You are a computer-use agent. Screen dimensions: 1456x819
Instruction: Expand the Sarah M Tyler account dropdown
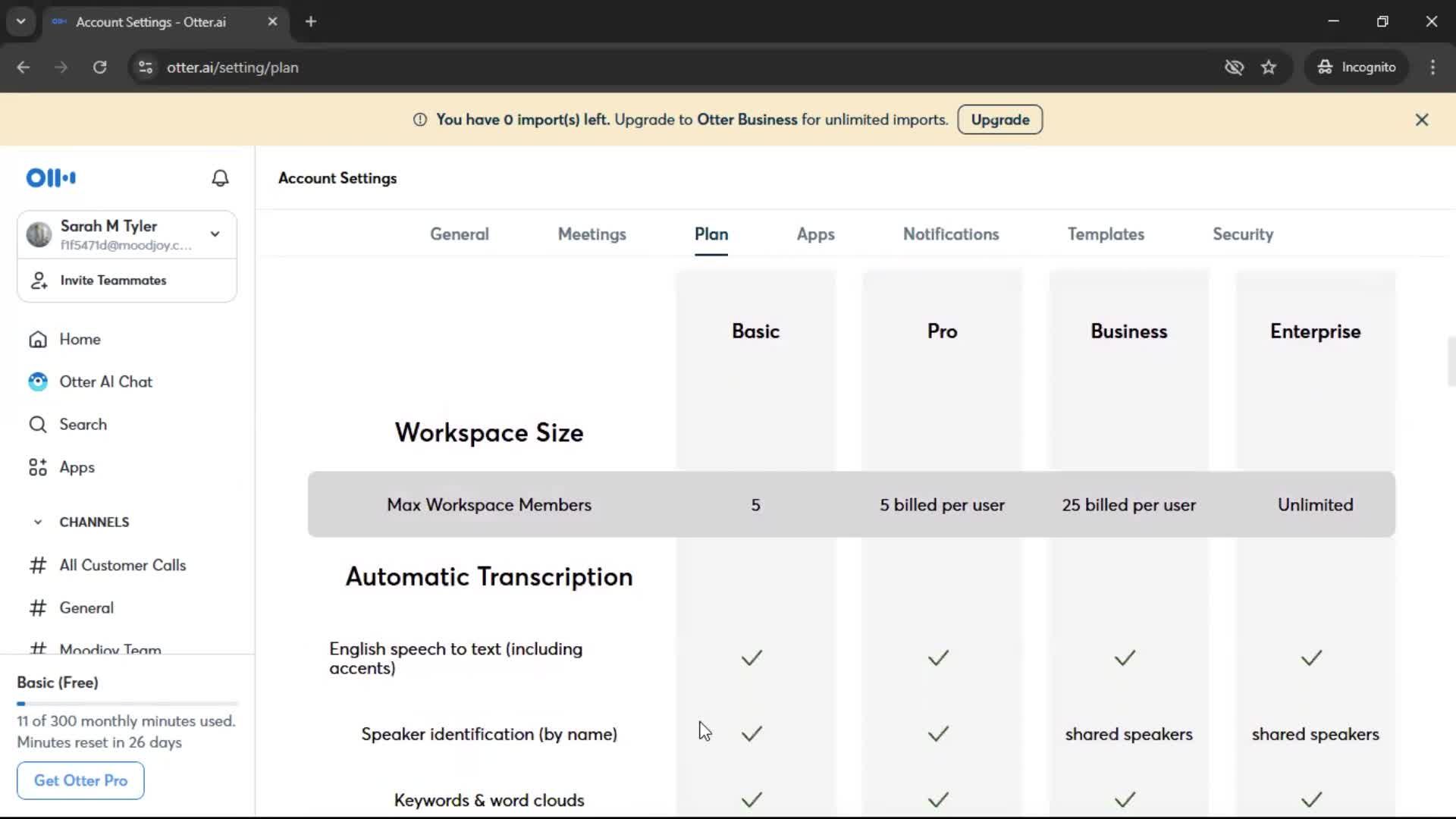(x=215, y=234)
